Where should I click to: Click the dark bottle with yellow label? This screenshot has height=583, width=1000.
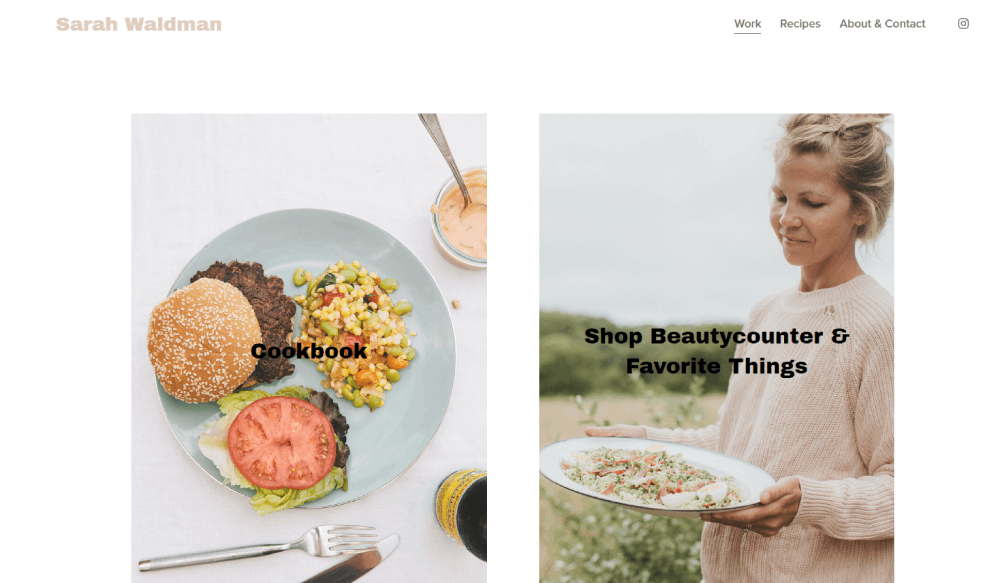[462, 512]
